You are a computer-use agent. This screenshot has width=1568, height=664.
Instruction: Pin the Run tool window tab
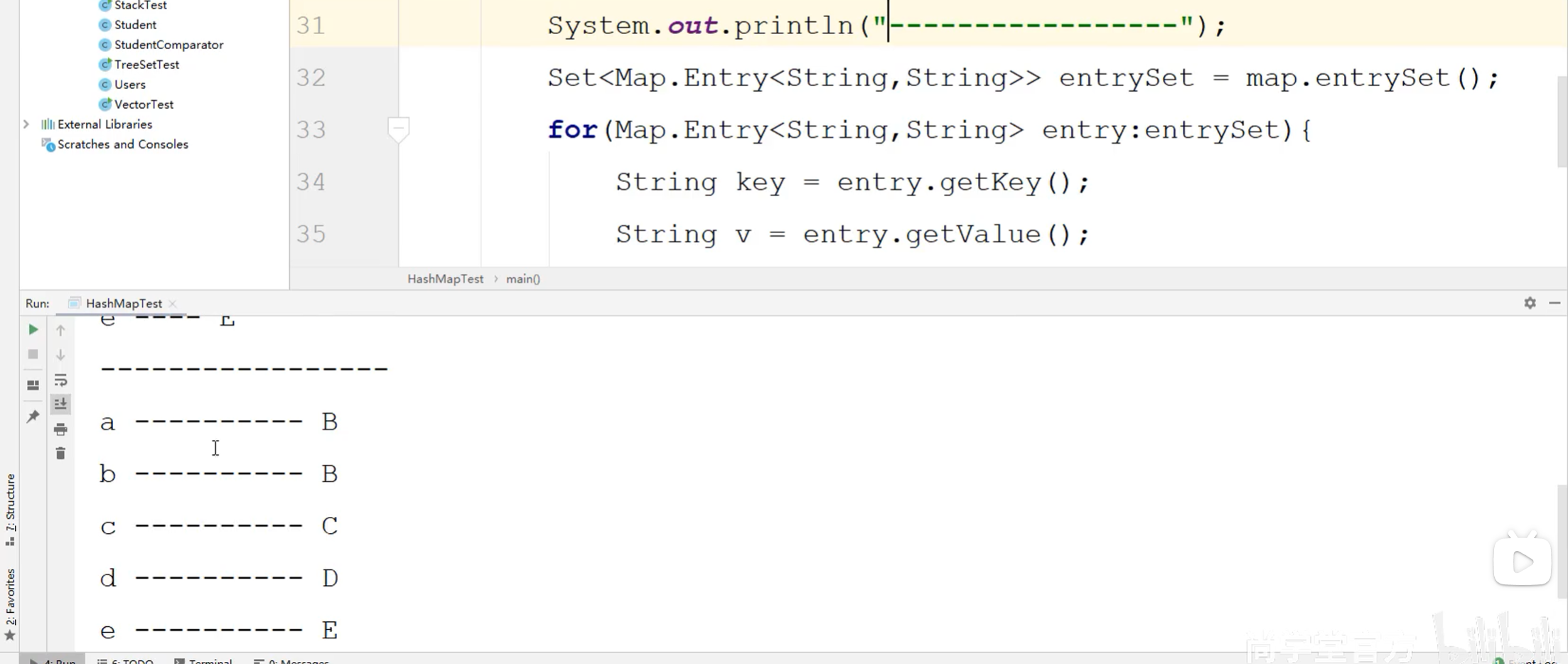[x=33, y=415]
